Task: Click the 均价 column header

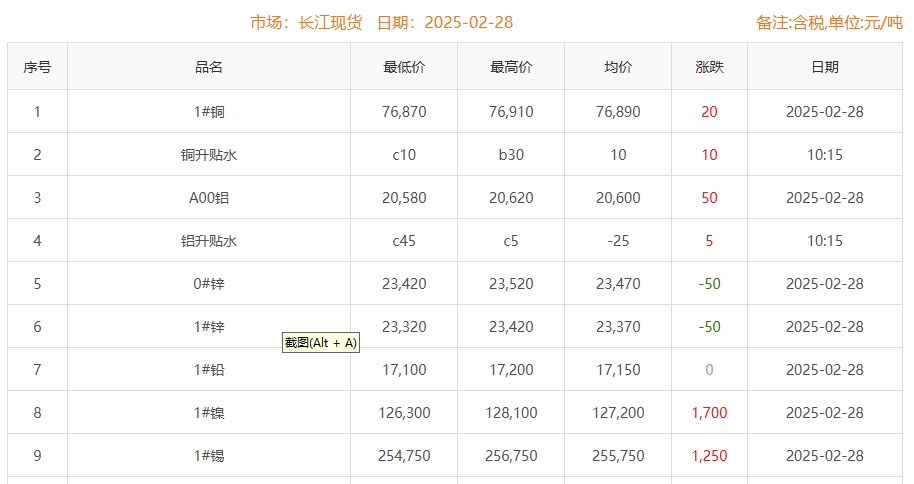Action: (618, 67)
